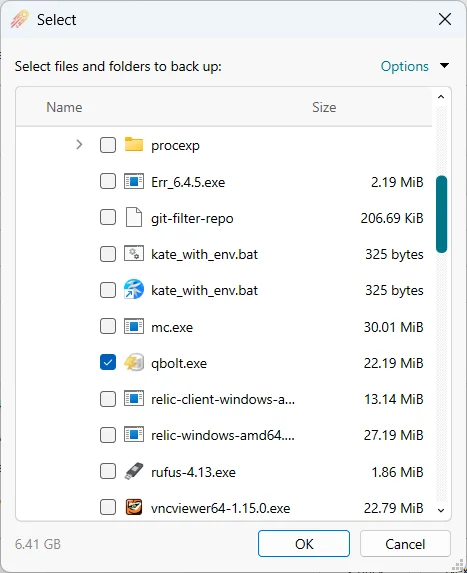The width and height of the screenshot is (467, 573).
Task: Uncheck the qbolt.exe checkbox
Action: (x=108, y=363)
